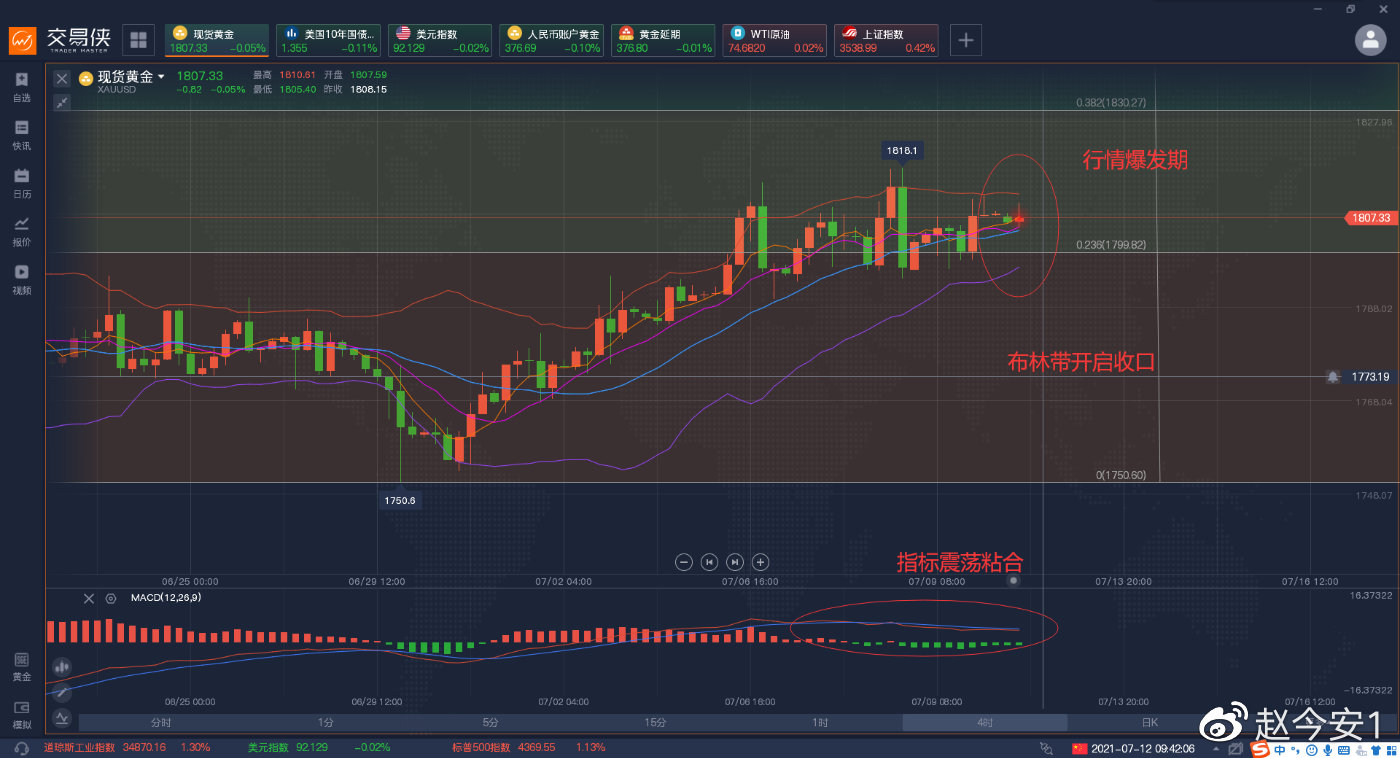Click the China flag timezone icon

point(1079,748)
